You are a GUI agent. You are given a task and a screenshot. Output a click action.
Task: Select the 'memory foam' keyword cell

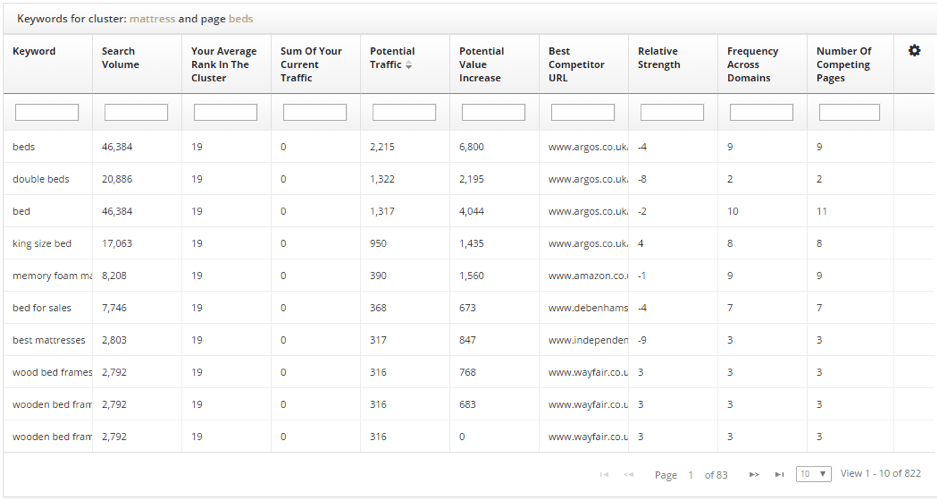point(52,276)
